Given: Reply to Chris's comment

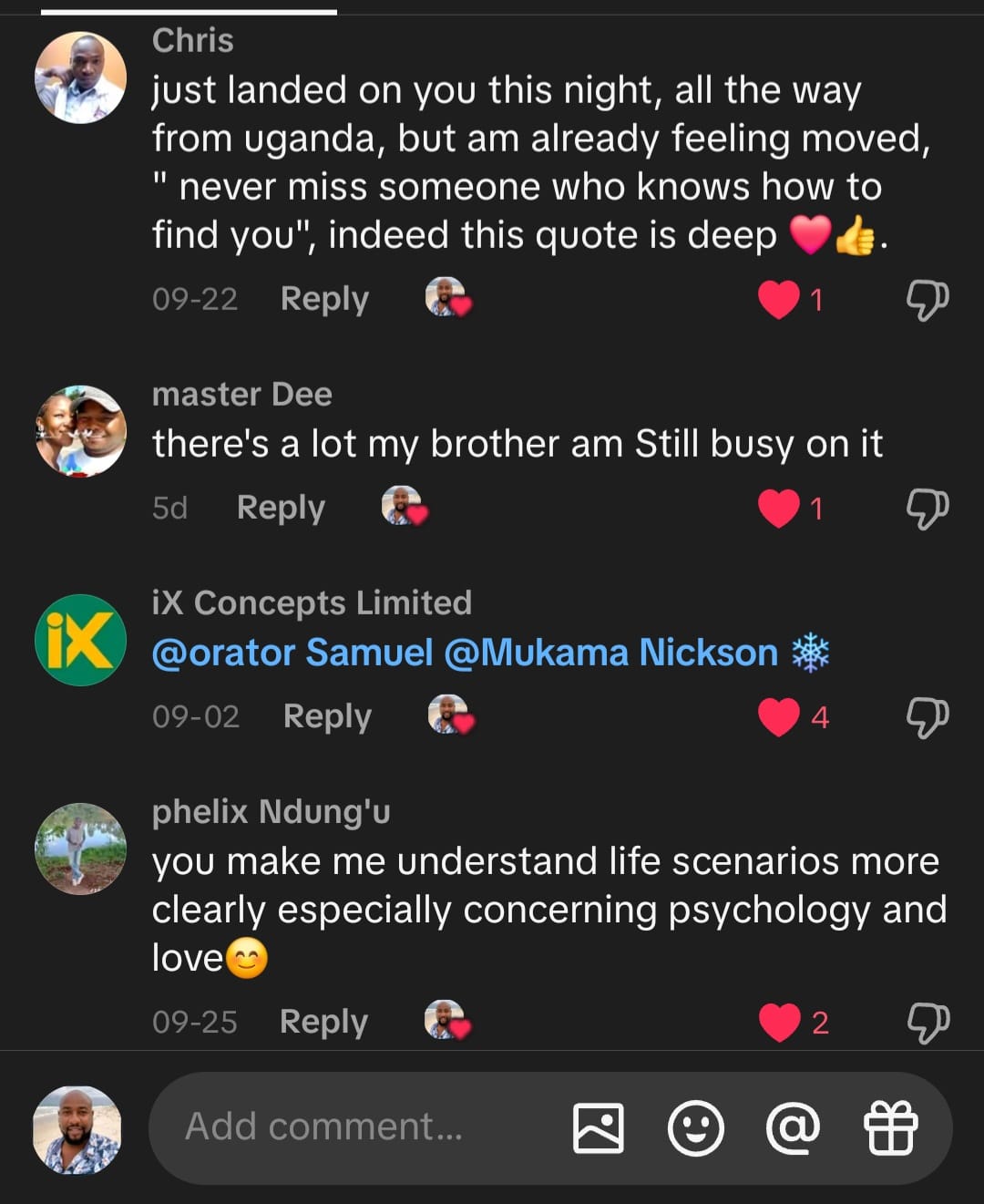Looking at the screenshot, I should pos(324,299).
